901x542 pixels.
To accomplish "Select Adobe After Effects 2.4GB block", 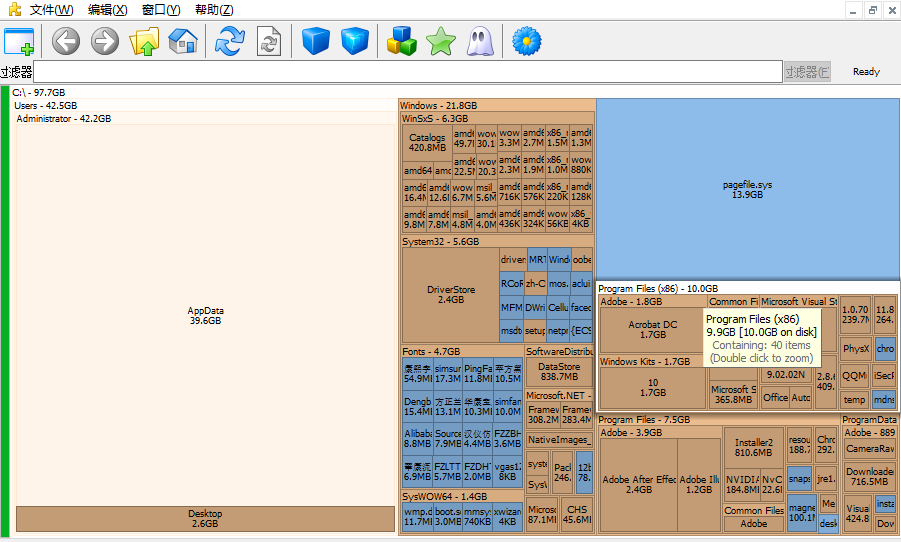I will point(639,484).
